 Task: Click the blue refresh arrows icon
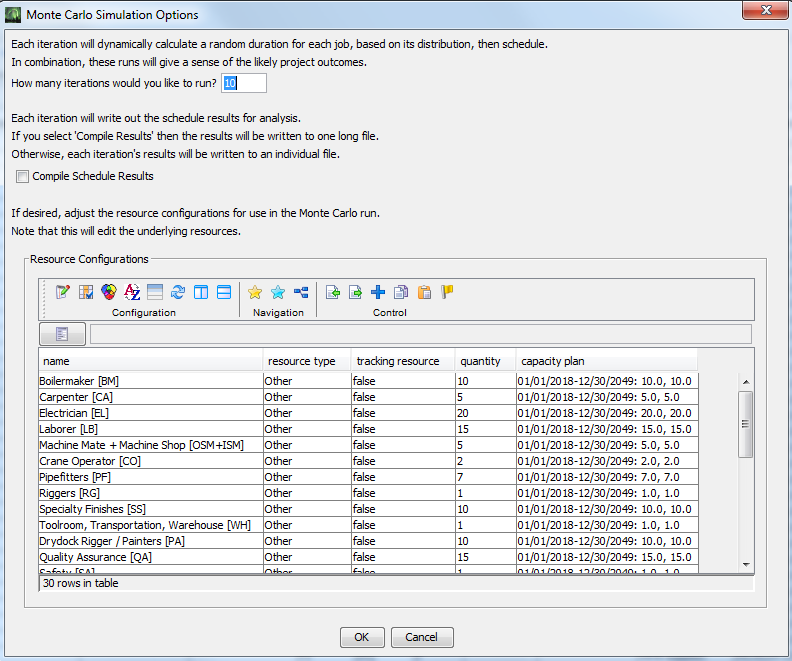tap(178, 292)
